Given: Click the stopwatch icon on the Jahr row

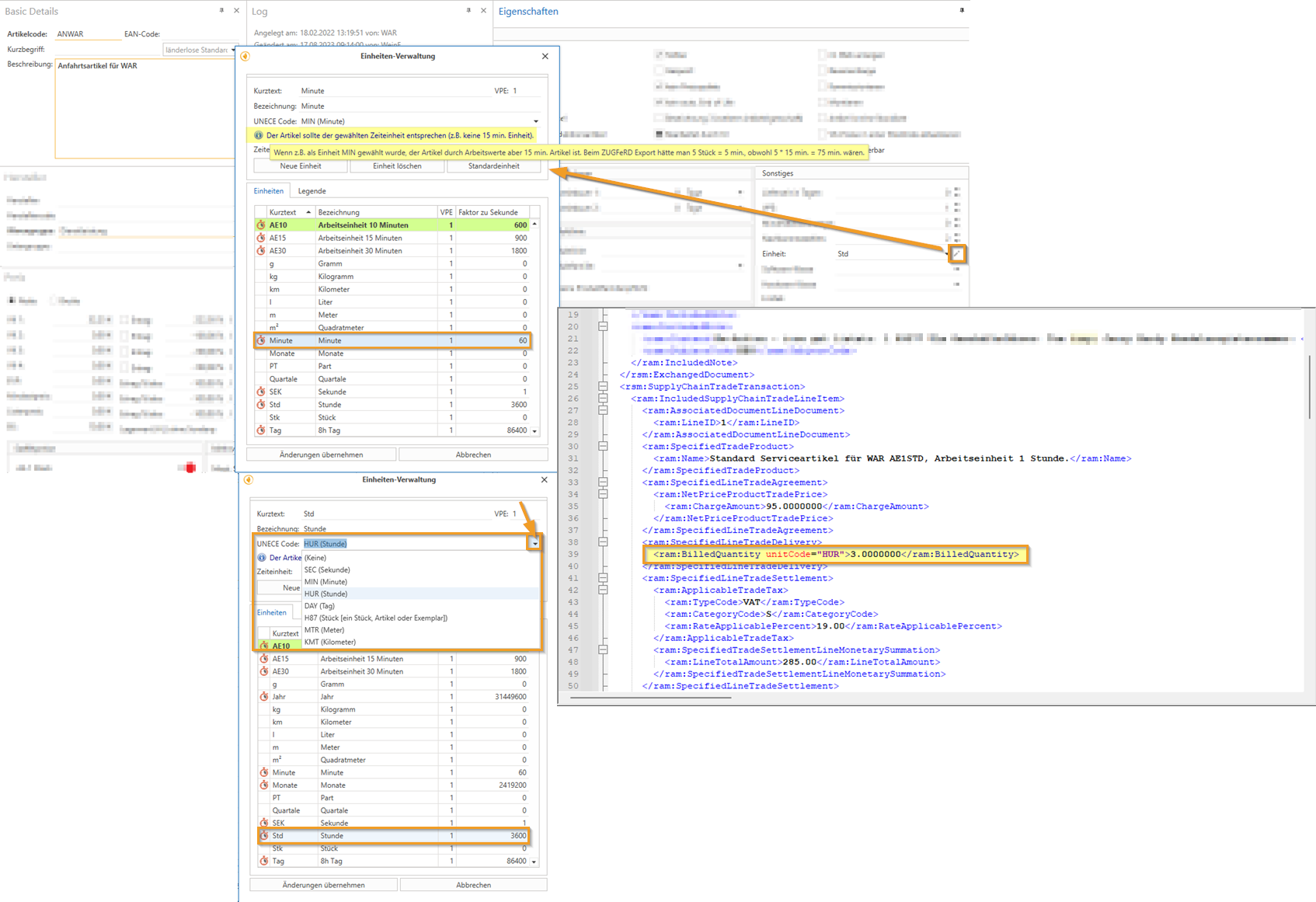Looking at the screenshot, I should coord(264,697).
